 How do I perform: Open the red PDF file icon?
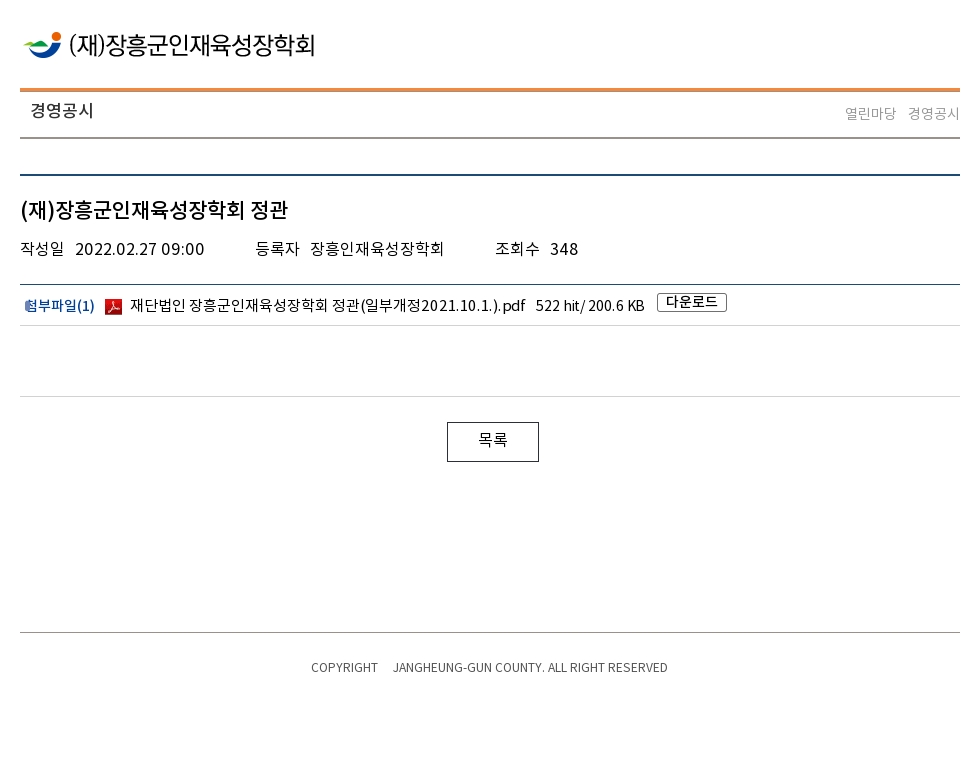[x=113, y=306]
